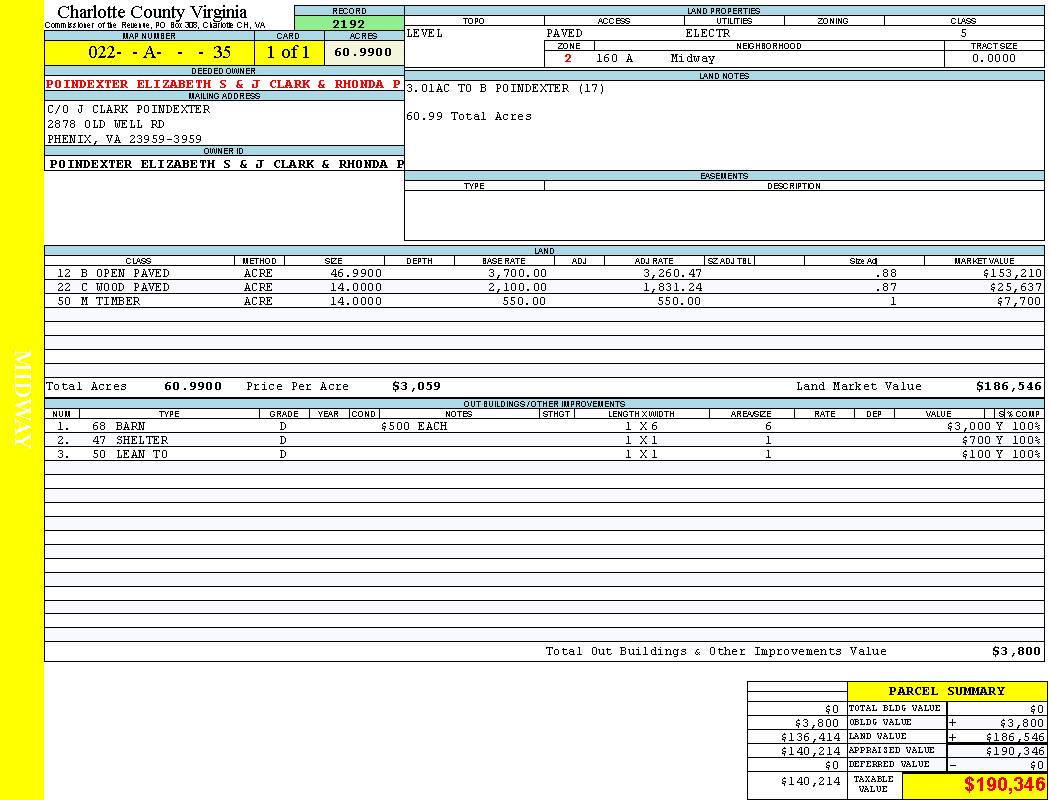Click the Midway neighborhood value
The height and width of the screenshot is (800, 1050).
(692, 58)
